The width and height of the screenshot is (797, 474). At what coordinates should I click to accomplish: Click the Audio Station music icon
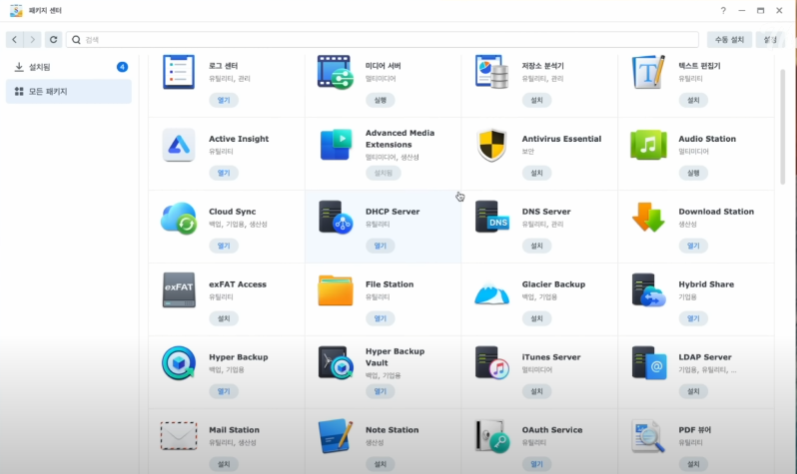point(648,145)
